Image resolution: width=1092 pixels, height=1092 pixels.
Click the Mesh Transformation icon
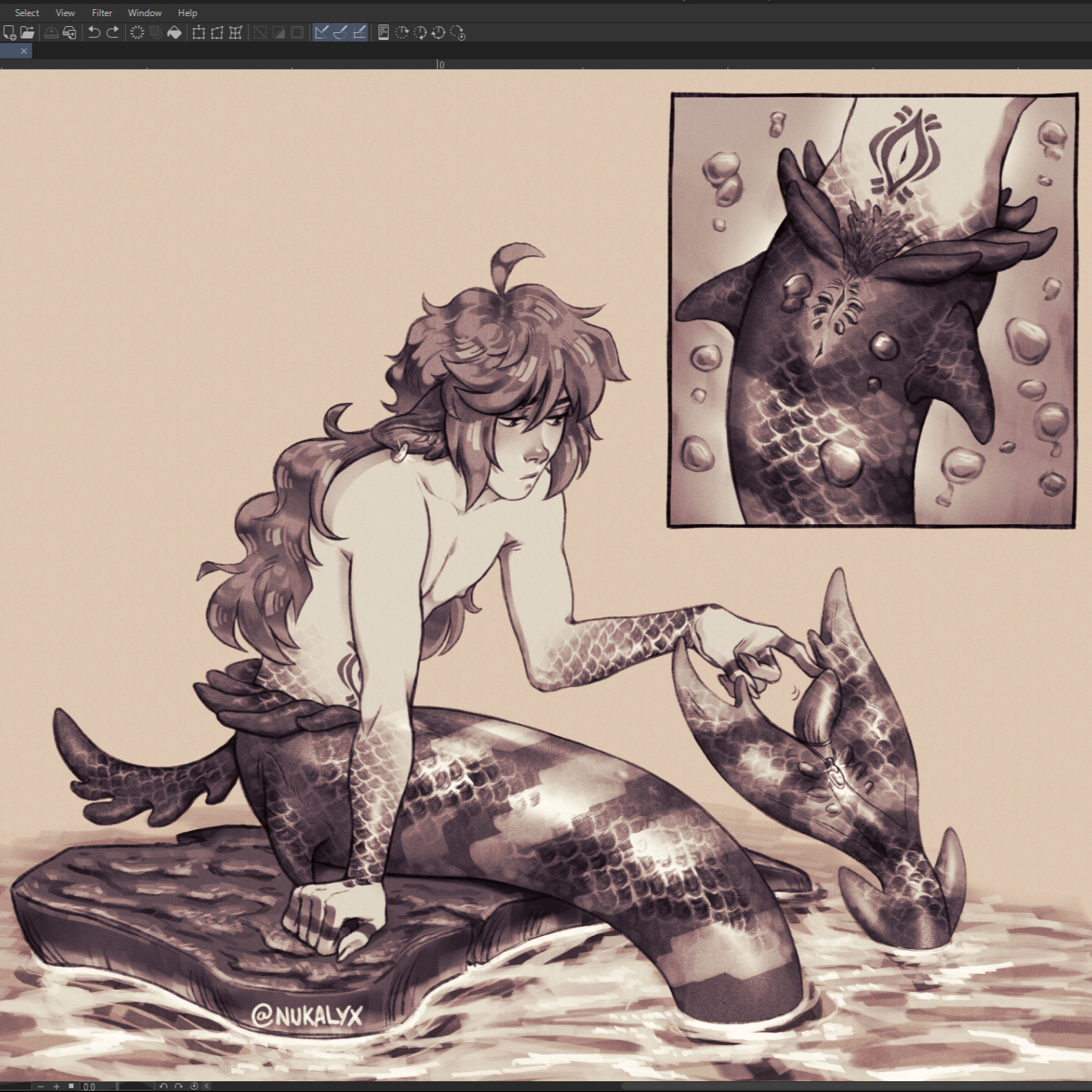click(236, 32)
